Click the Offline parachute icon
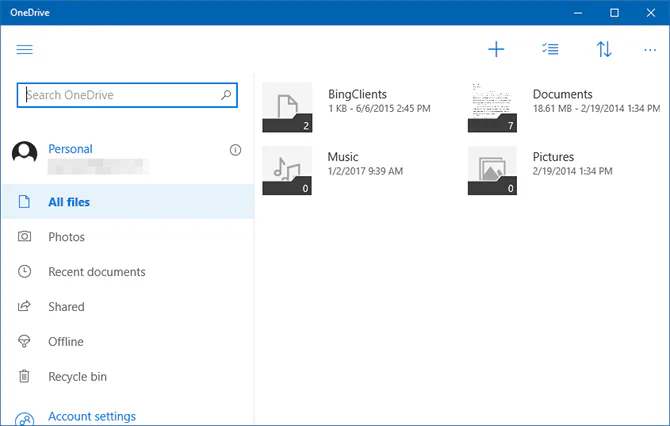 [24, 341]
